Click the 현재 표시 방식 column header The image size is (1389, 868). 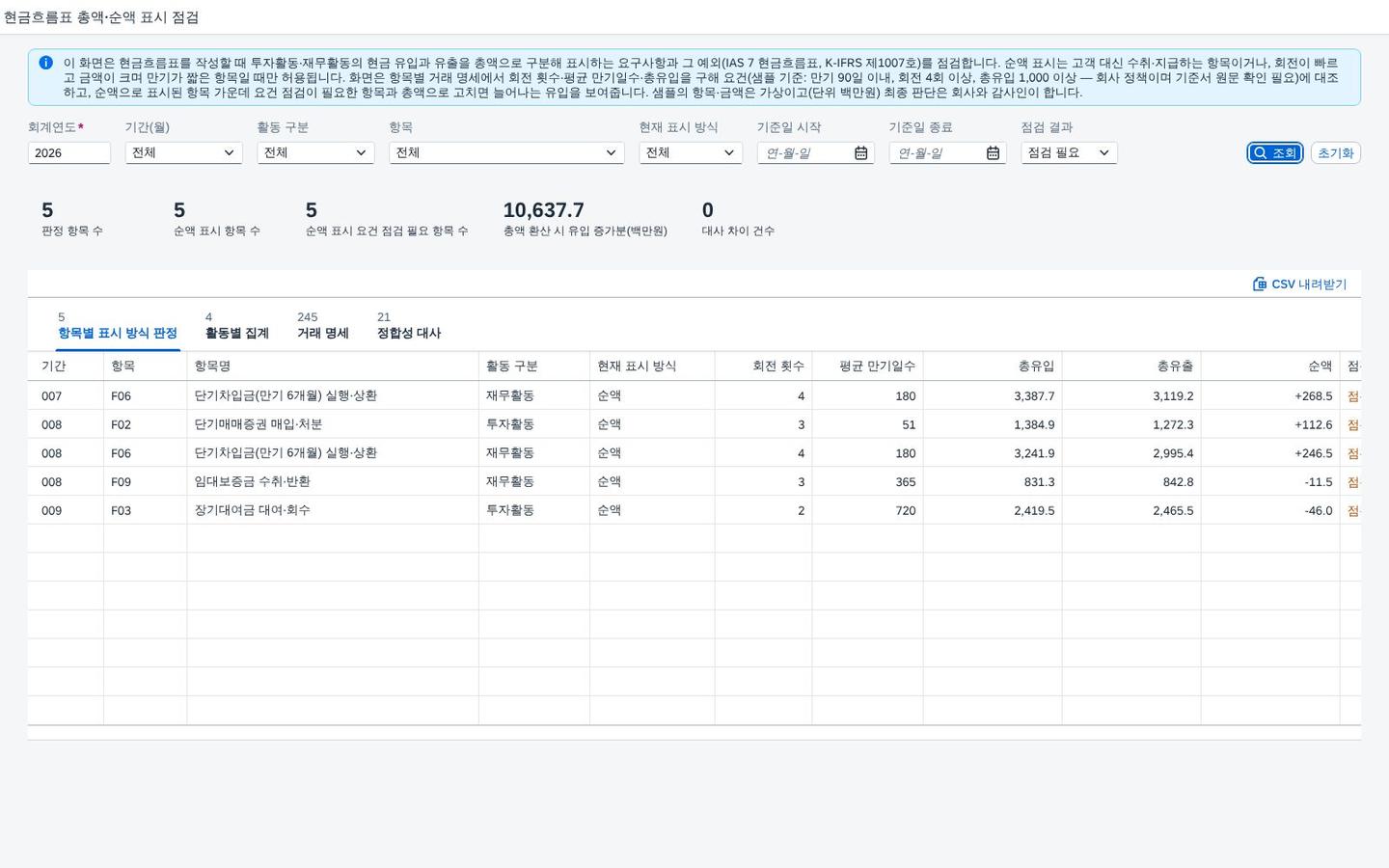652,366
